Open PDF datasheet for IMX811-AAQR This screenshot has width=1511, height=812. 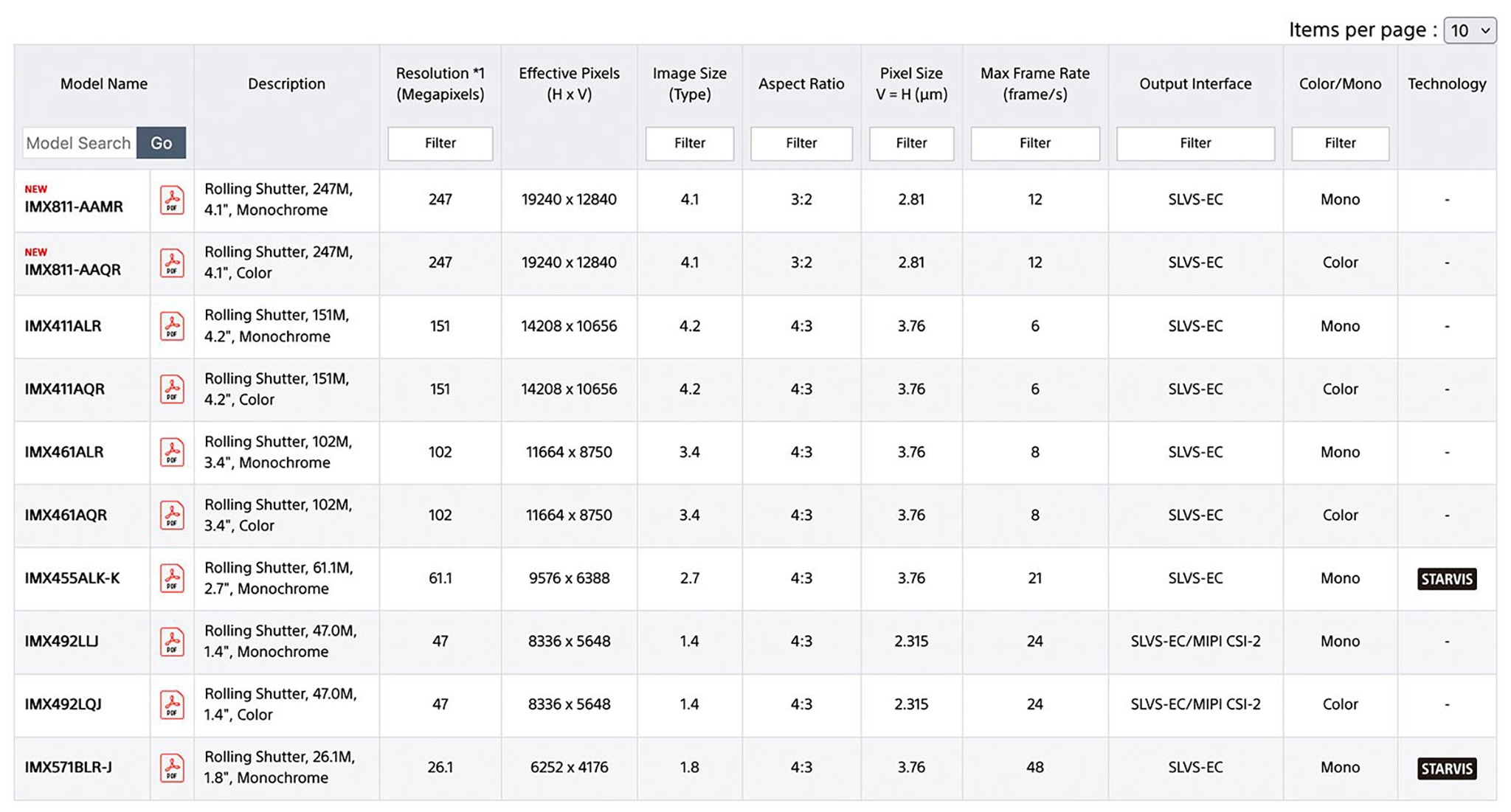[172, 263]
